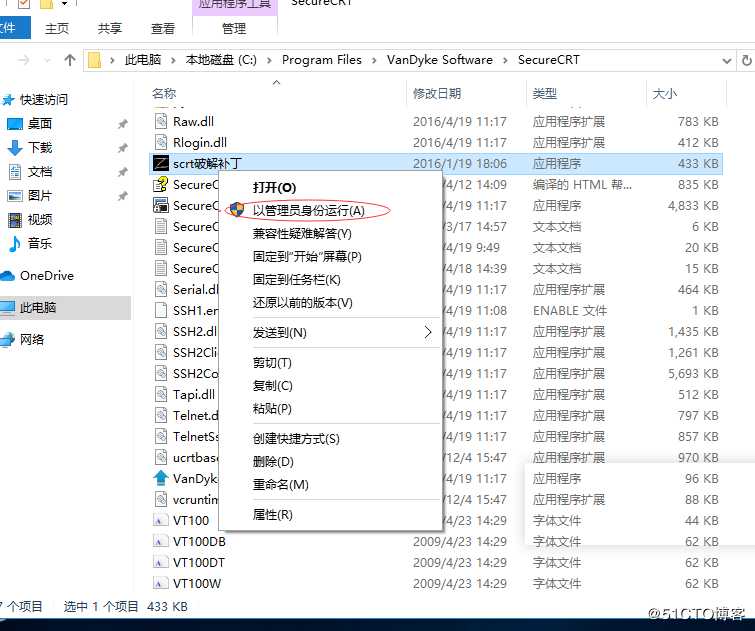Screen dimensions: 755x631
Task: Sort by 修改日期 column header
Action: 437,93
